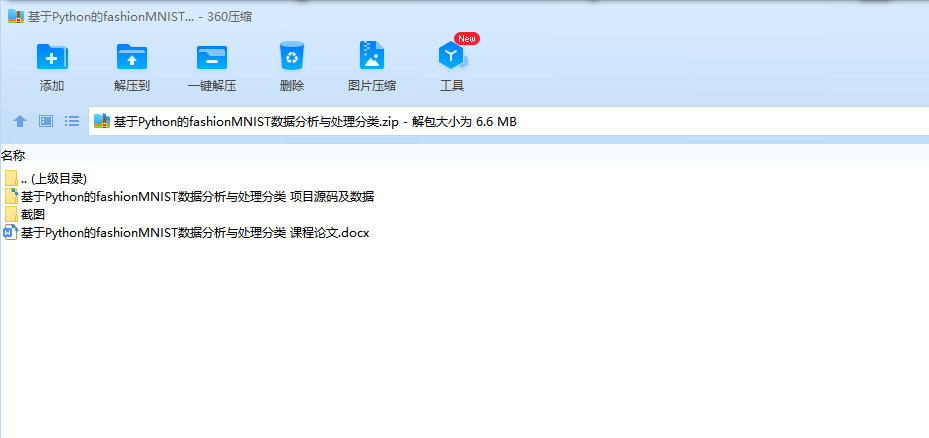The width and height of the screenshot is (929, 438).
Task: Select the 课程论文.docx file
Action: click(x=187, y=233)
